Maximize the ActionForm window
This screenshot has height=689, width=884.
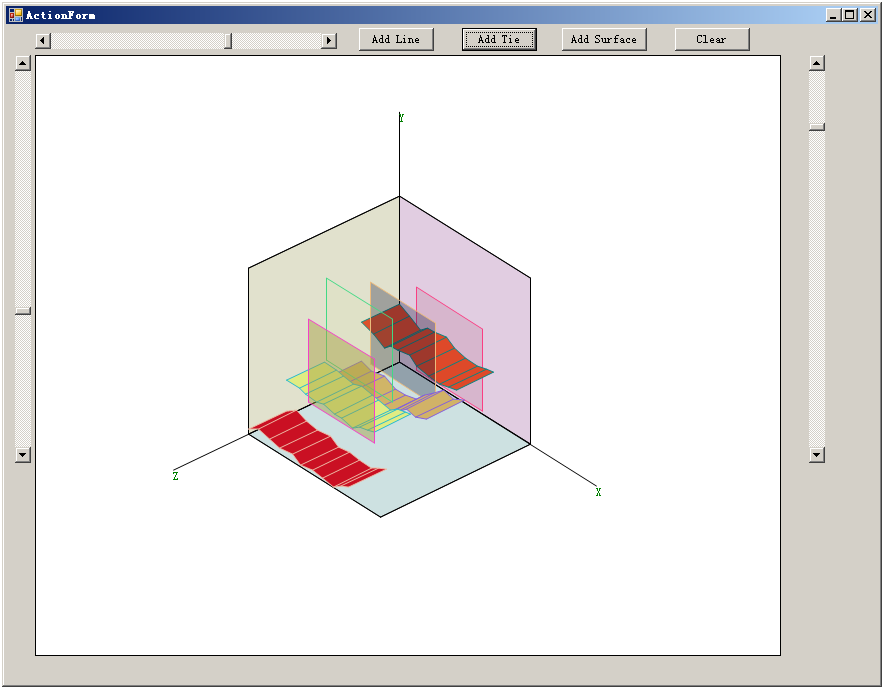850,15
